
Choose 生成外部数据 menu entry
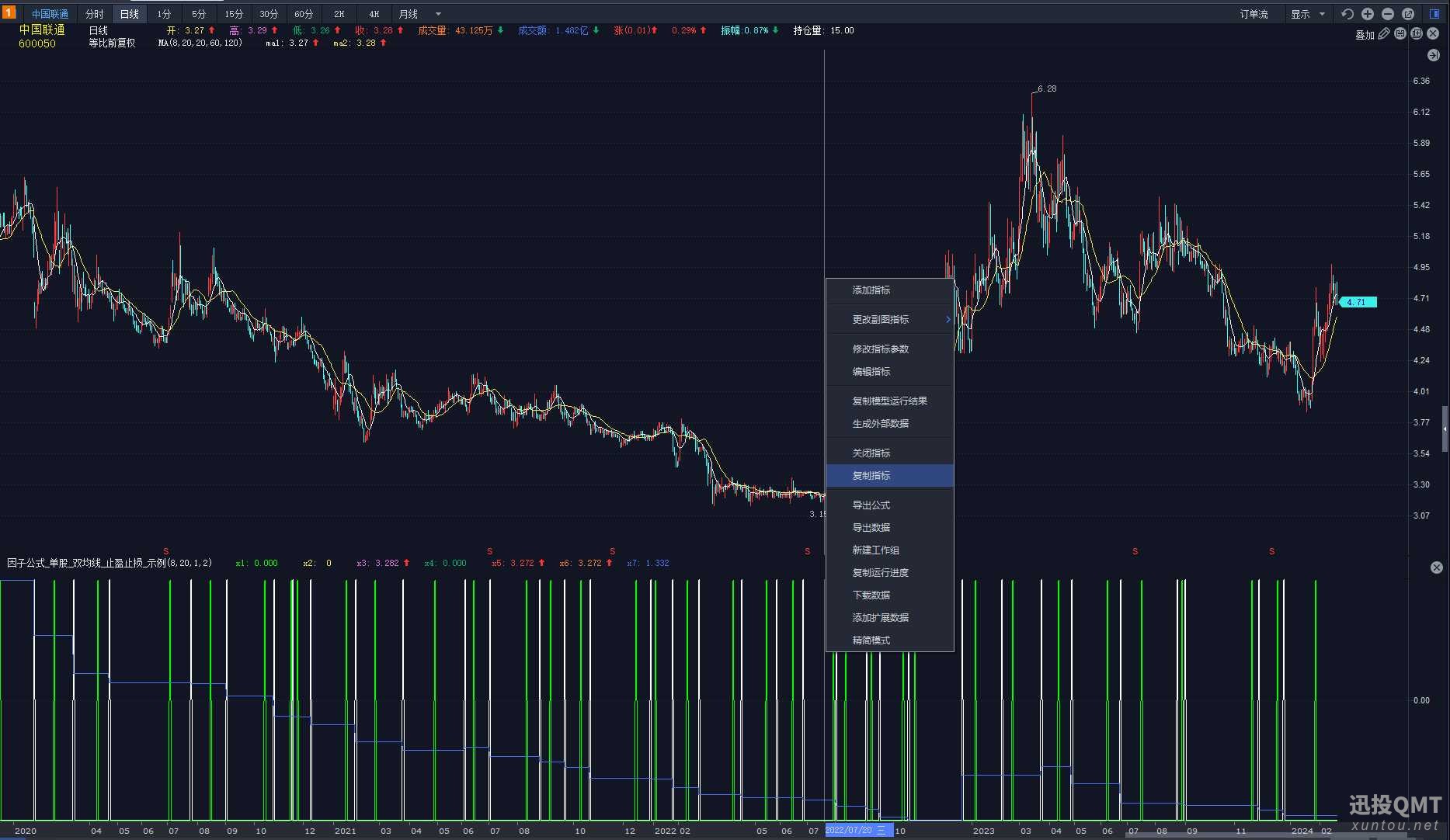point(890,424)
